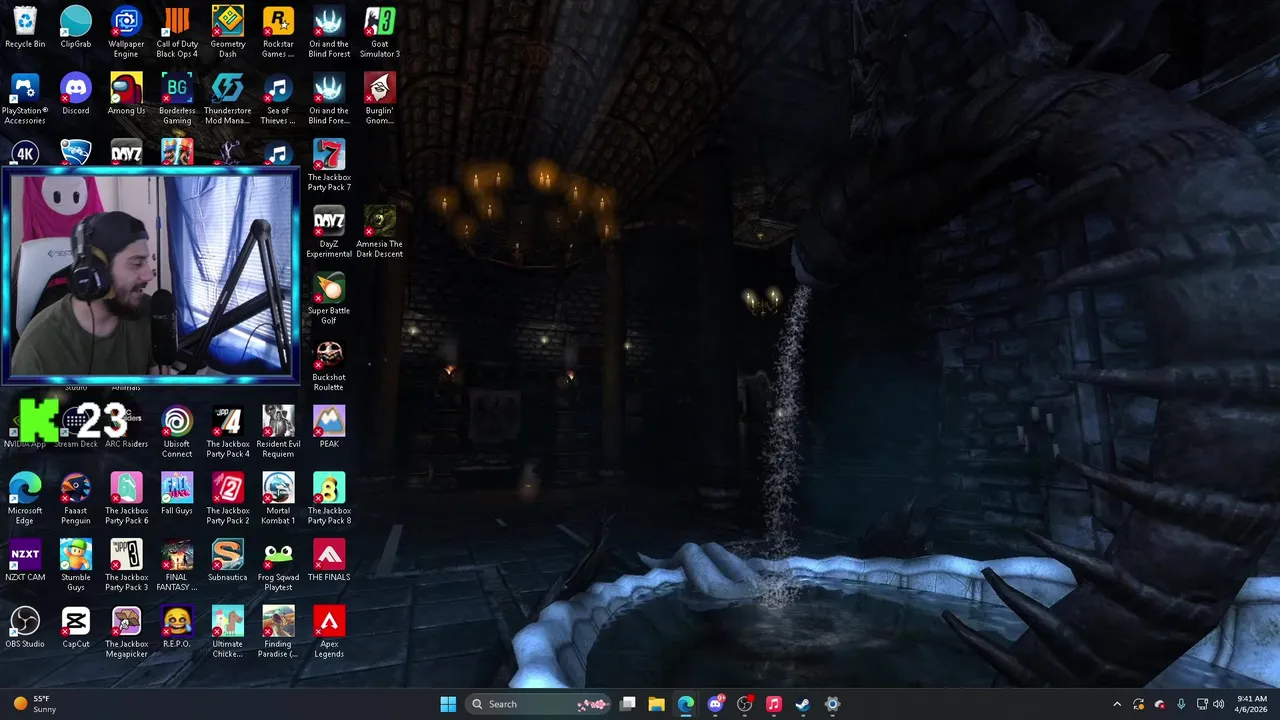Open the music app in the taskbar
The image size is (1280, 720).
pyautogui.click(x=774, y=704)
